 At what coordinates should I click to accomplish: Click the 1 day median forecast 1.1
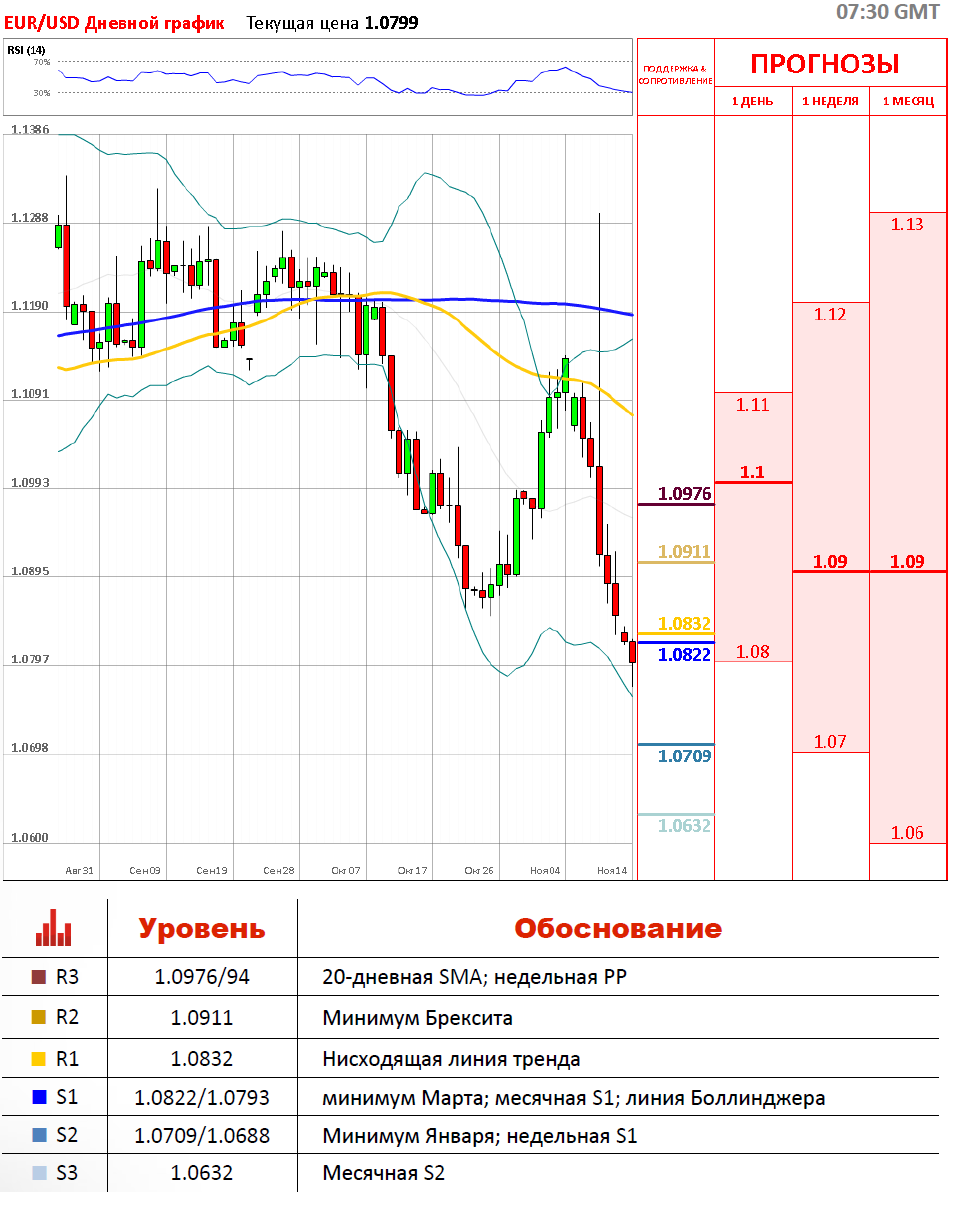[752, 472]
